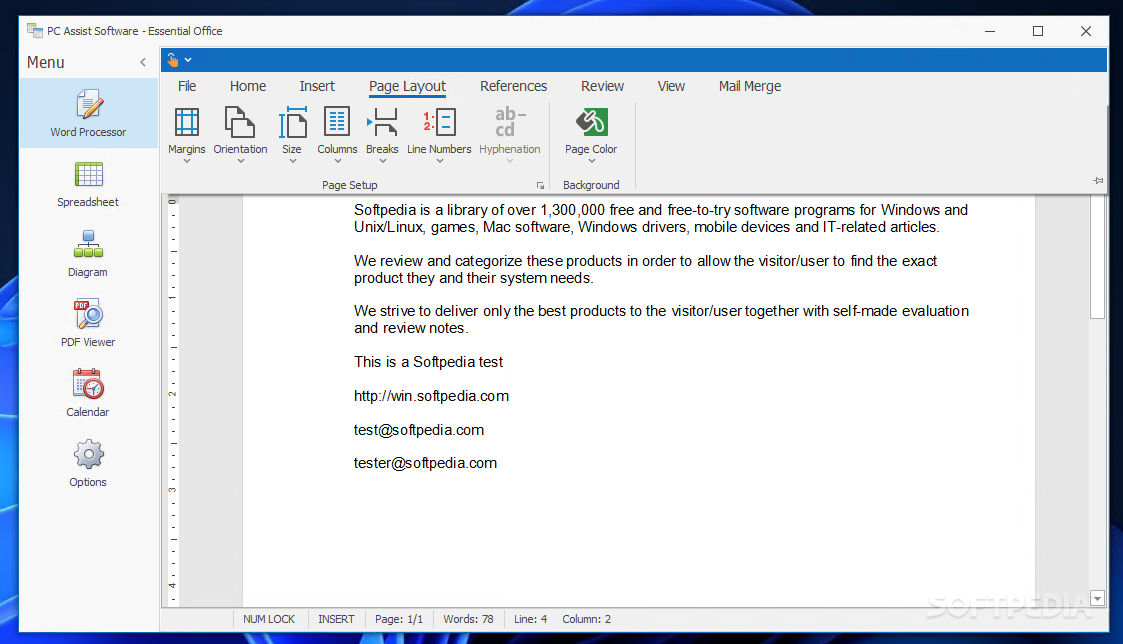Expand the Line Numbers dropdown arrow
The height and width of the screenshot is (644, 1123).
tap(439, 161)
